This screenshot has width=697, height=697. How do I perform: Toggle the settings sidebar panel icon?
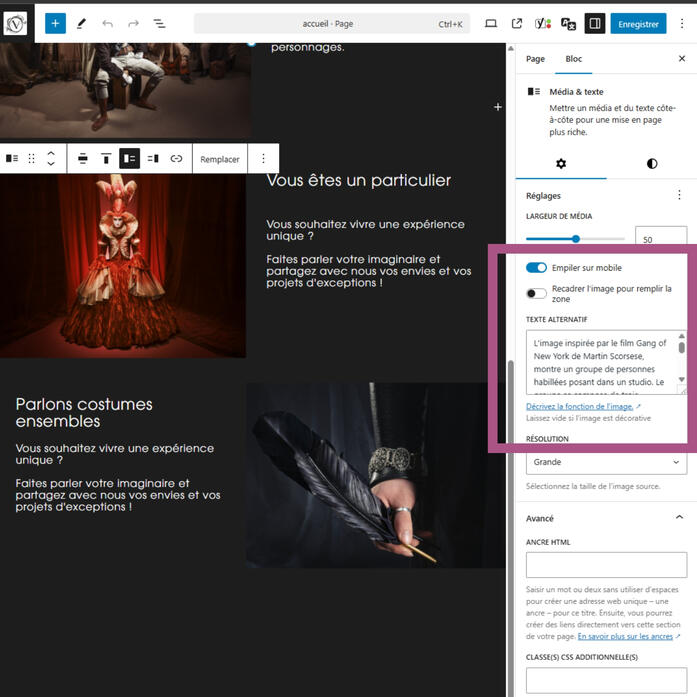[594, 23]
